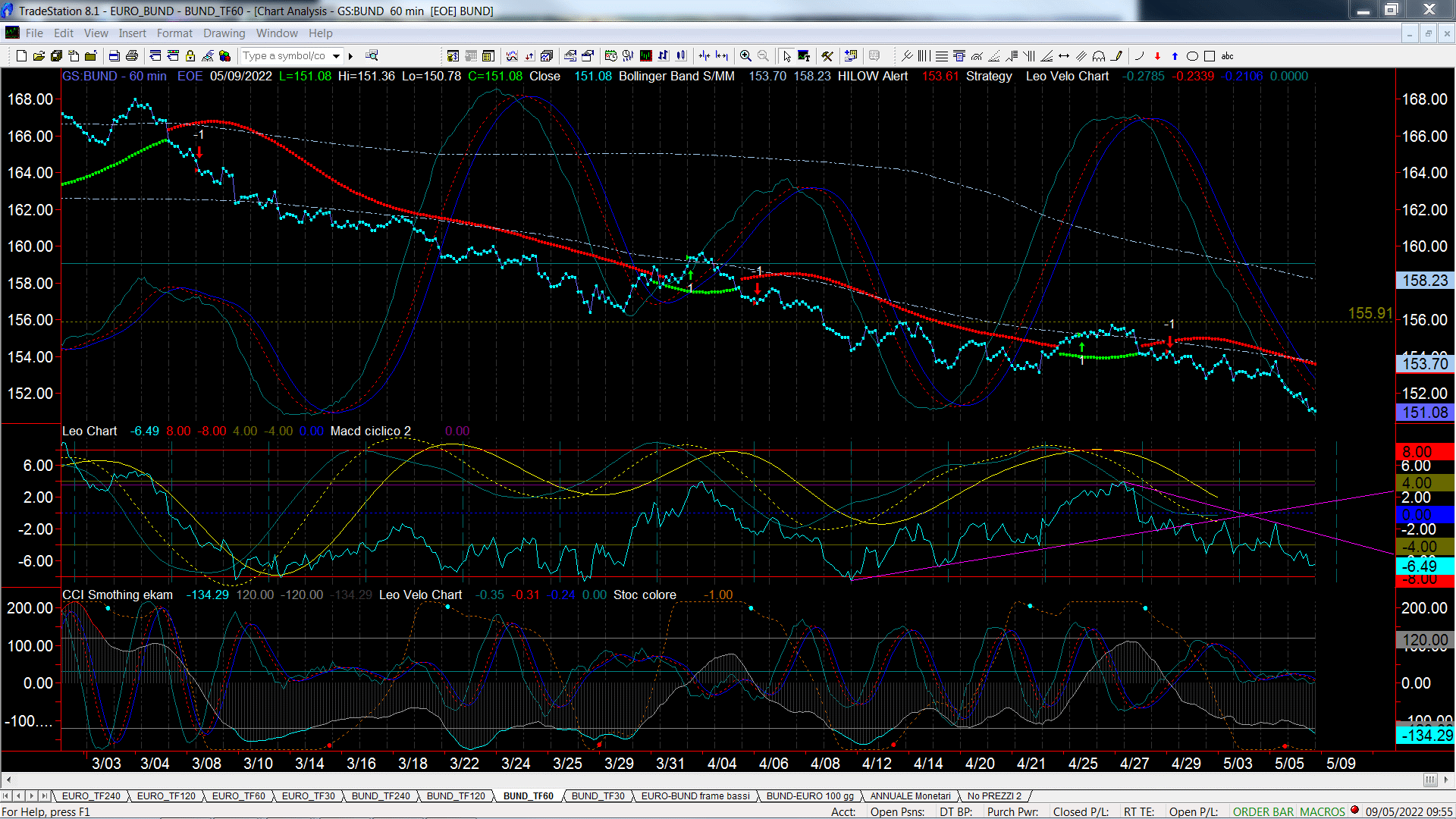1456x819 pixels.
Task: Click right arrow of horizontal scrollbar
Action: click(1447, 780)
